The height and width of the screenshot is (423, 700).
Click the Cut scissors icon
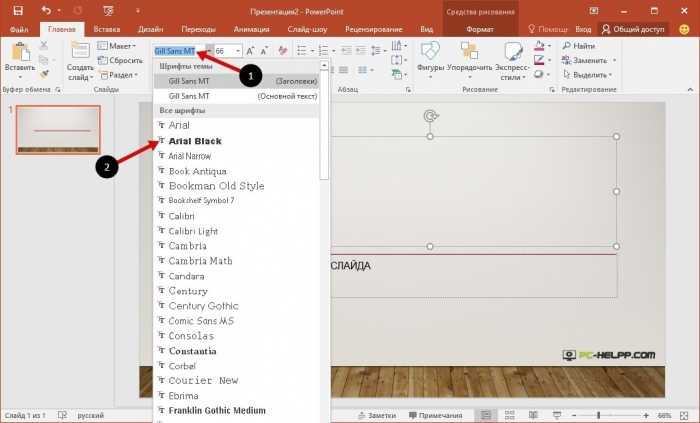click(x=44, y=45)
